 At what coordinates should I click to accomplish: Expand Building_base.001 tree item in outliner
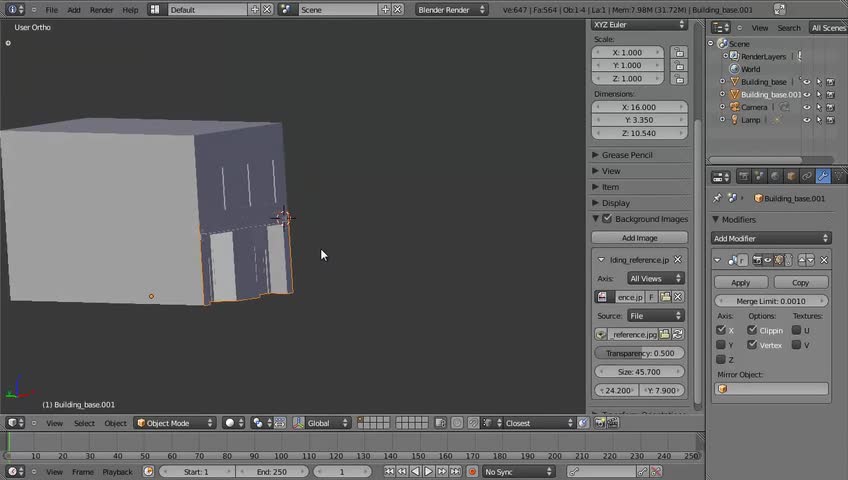point(722,94)
